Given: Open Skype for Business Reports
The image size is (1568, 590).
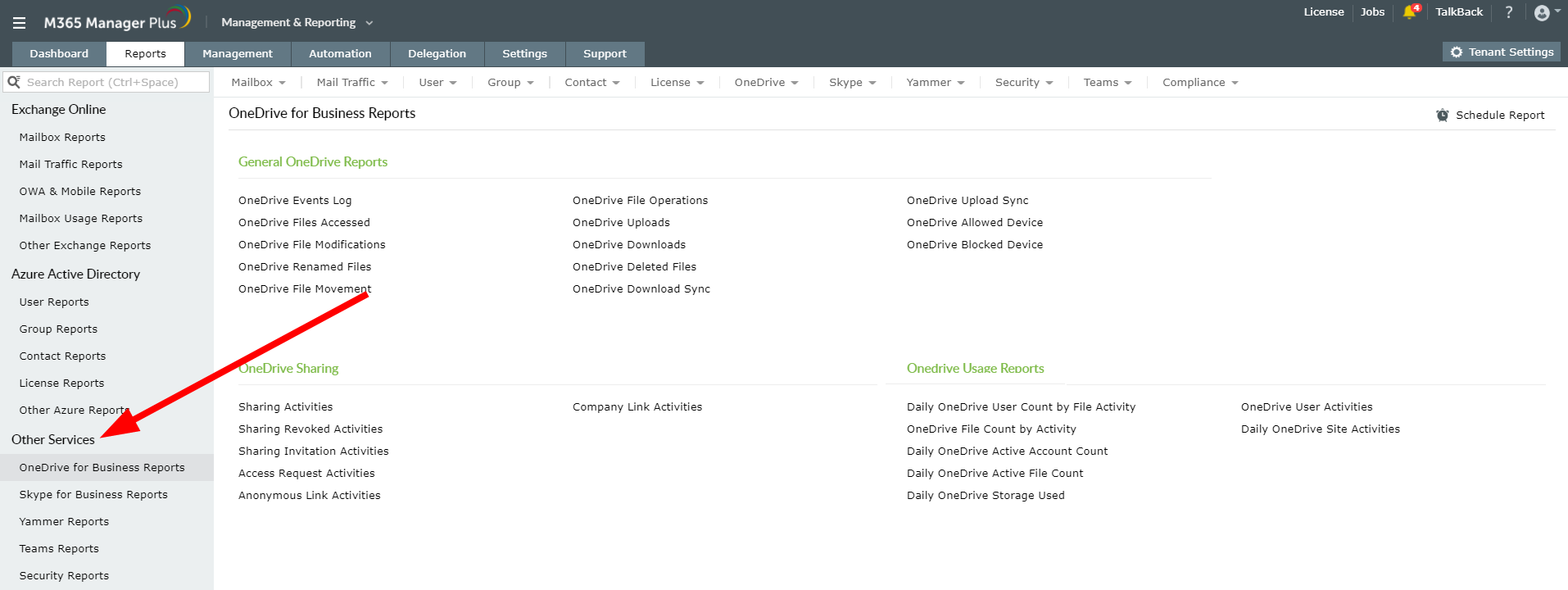Looking at the screenshot, I should 93,495.
